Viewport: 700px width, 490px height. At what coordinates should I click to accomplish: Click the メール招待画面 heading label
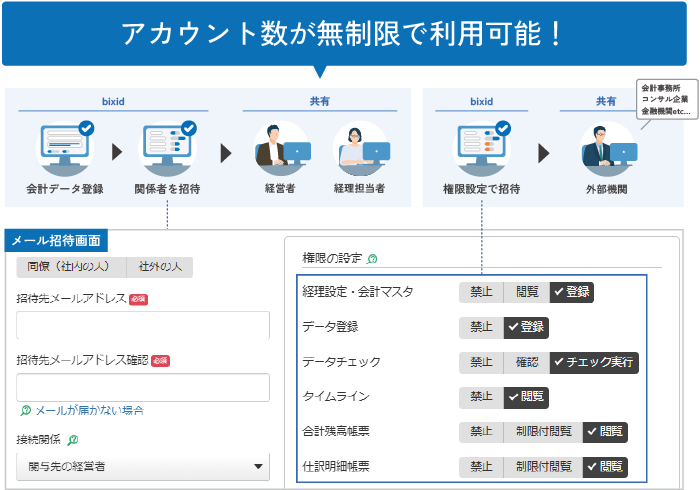[x=56, y=241]
